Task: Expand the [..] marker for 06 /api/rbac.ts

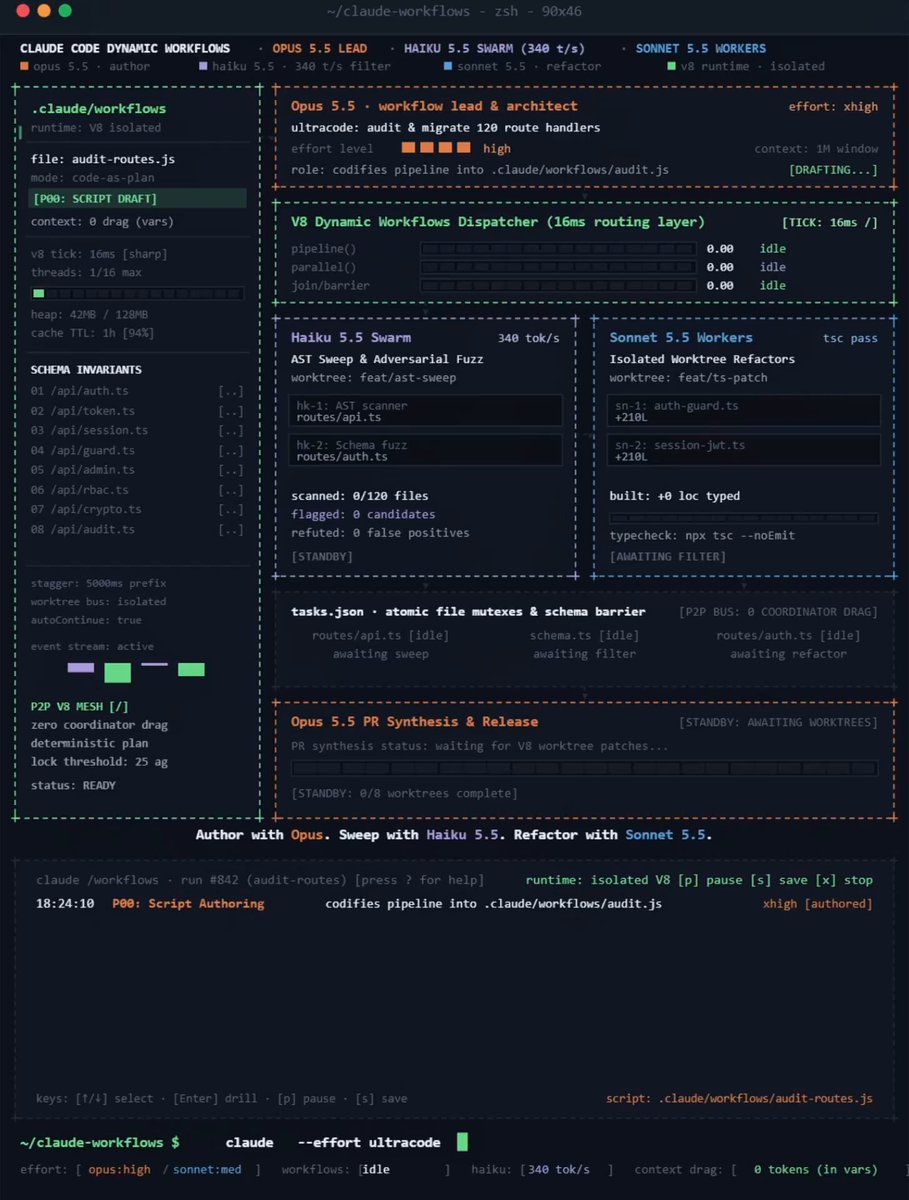Action: (231, 490)
